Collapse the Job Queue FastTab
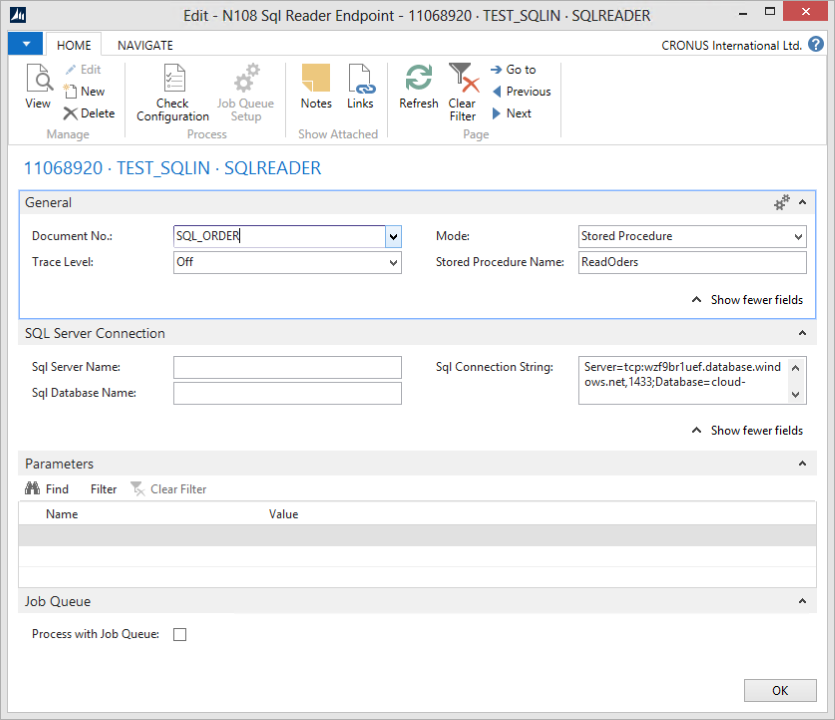Viewport: 835px width, 720px height. [803, 601]
